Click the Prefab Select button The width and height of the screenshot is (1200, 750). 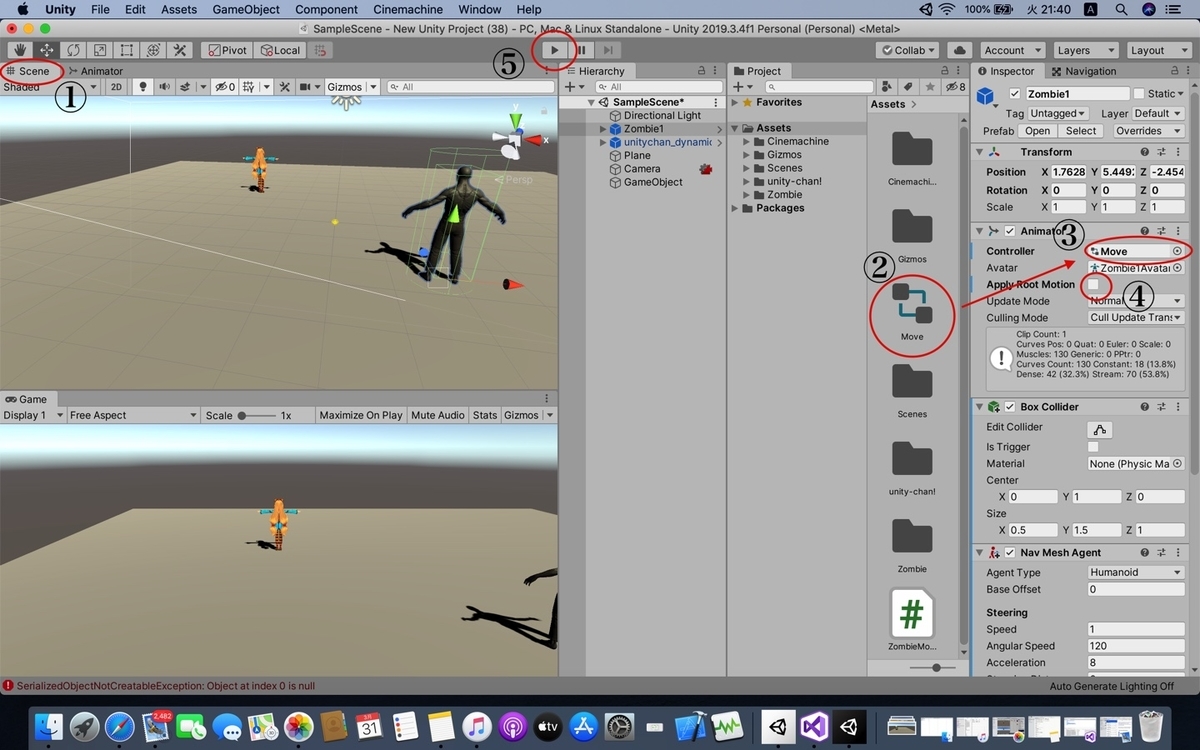click(1081, 131)
